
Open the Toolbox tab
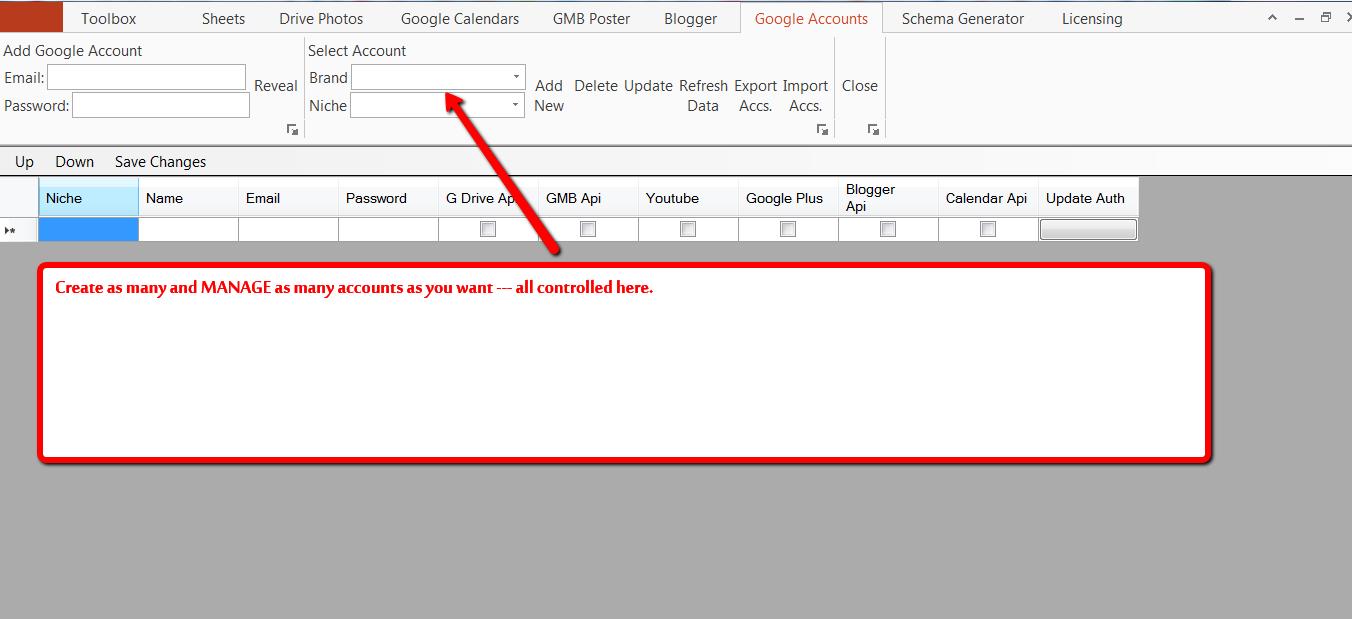coord(108,18)
